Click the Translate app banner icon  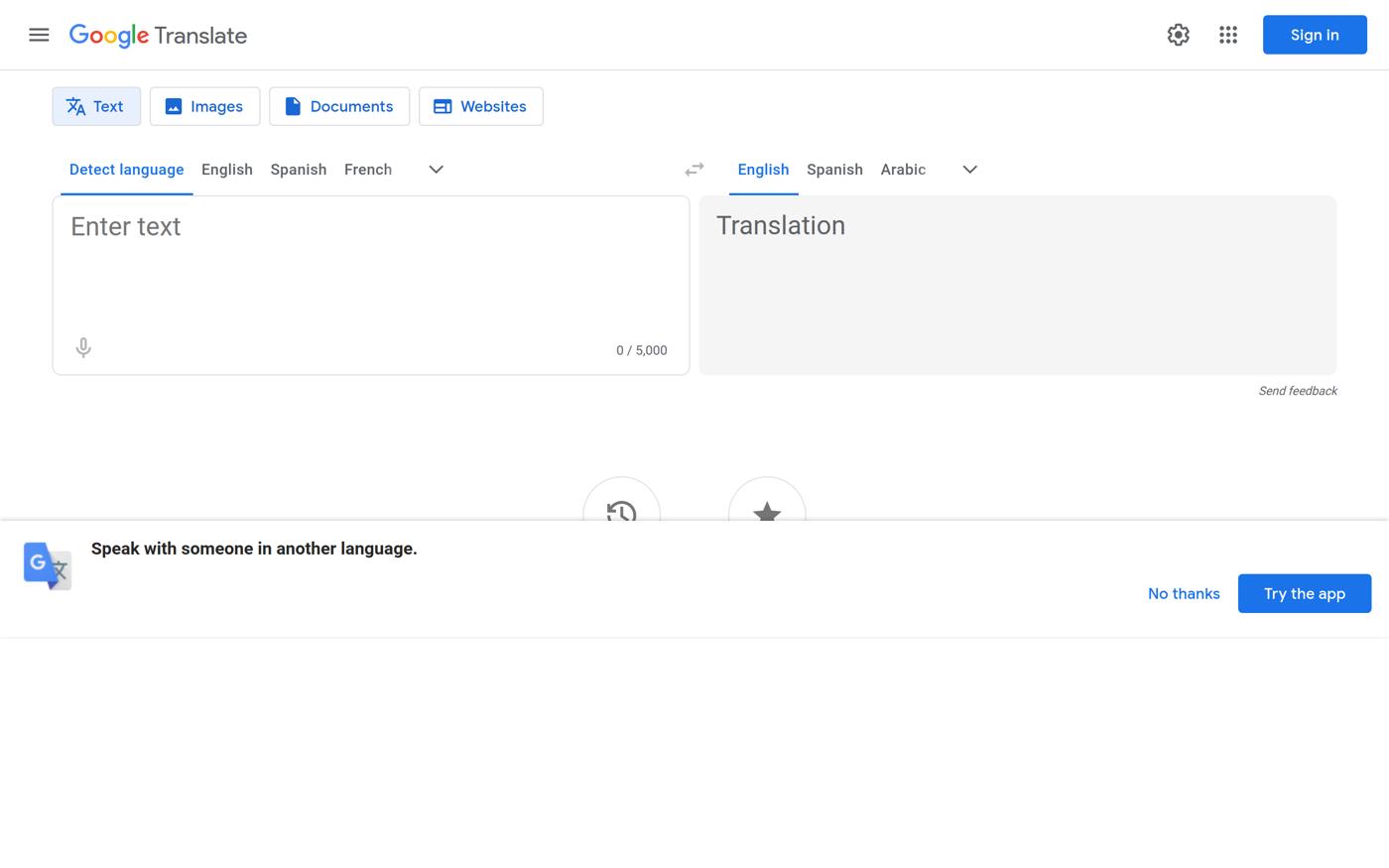(x=48, y=565)
